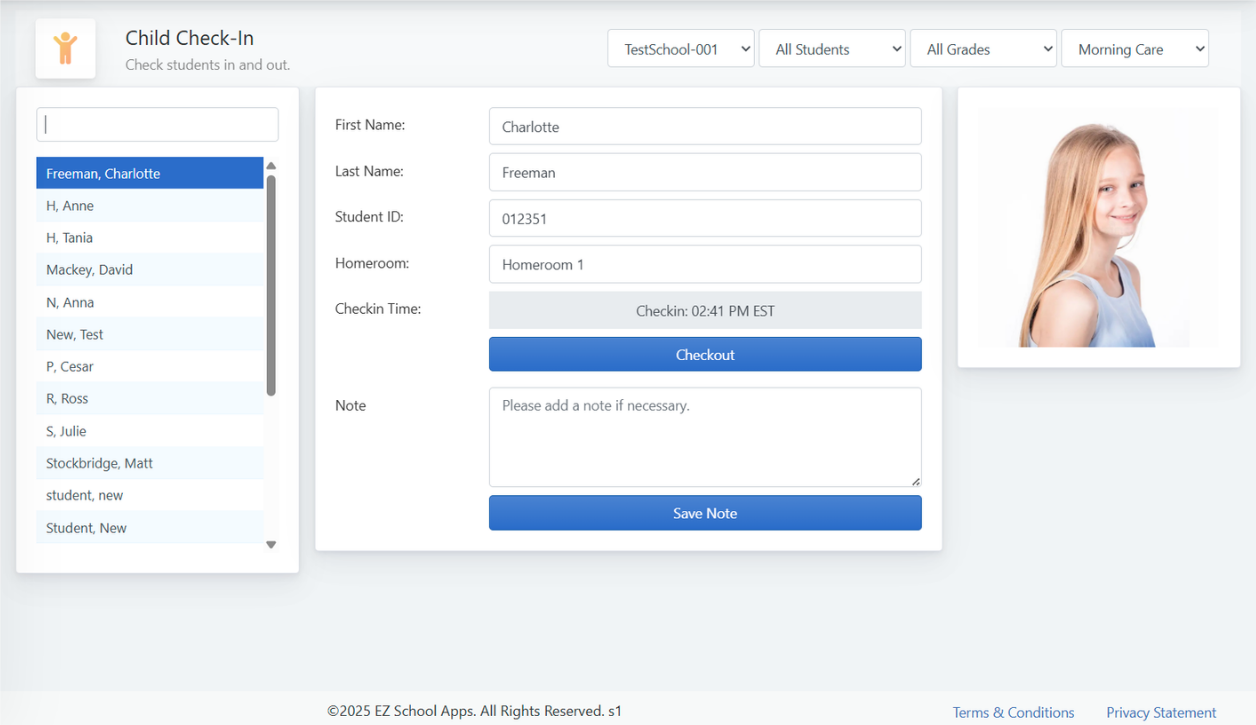Edit the Homeroom field value
The height and width of the screenshot is (725, 1256).
[x=704, y=264]
